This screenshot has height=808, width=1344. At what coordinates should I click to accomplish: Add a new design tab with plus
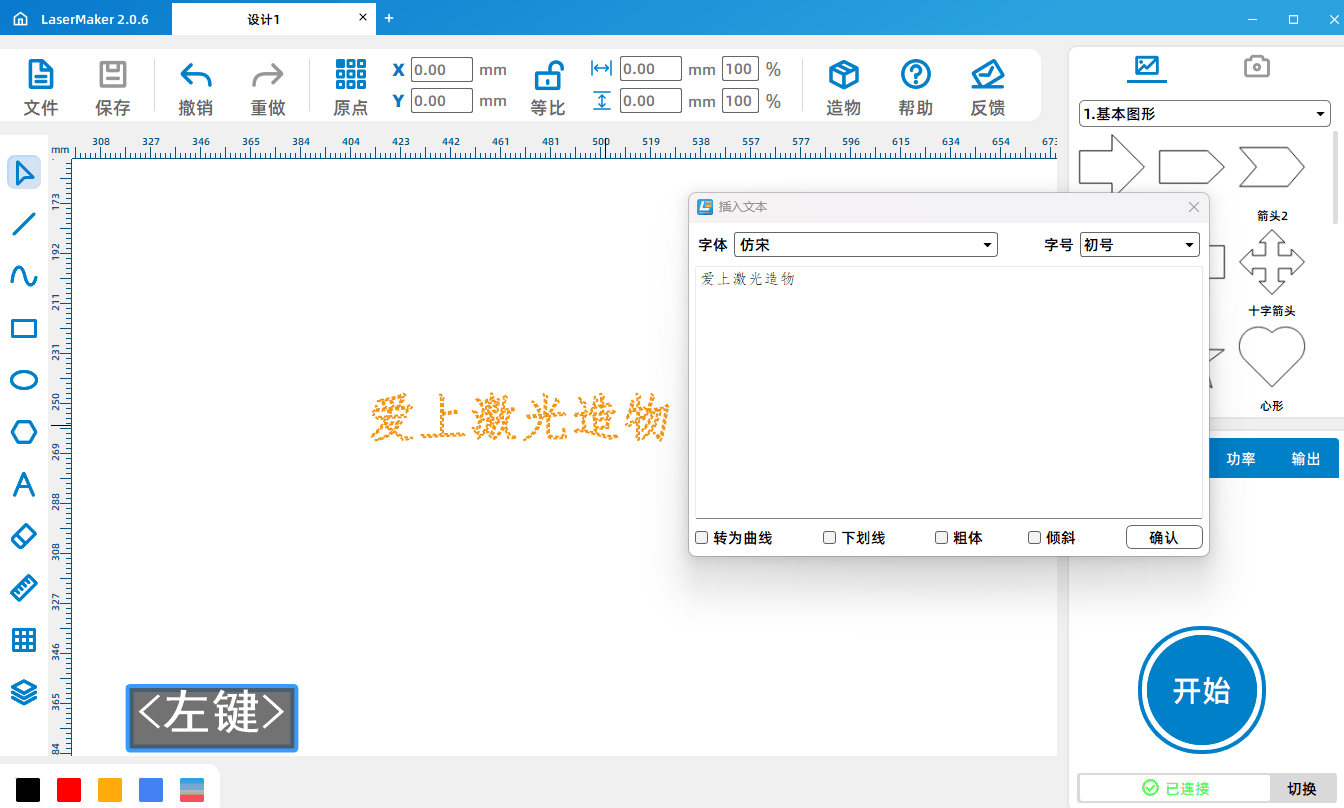(389, 18)
